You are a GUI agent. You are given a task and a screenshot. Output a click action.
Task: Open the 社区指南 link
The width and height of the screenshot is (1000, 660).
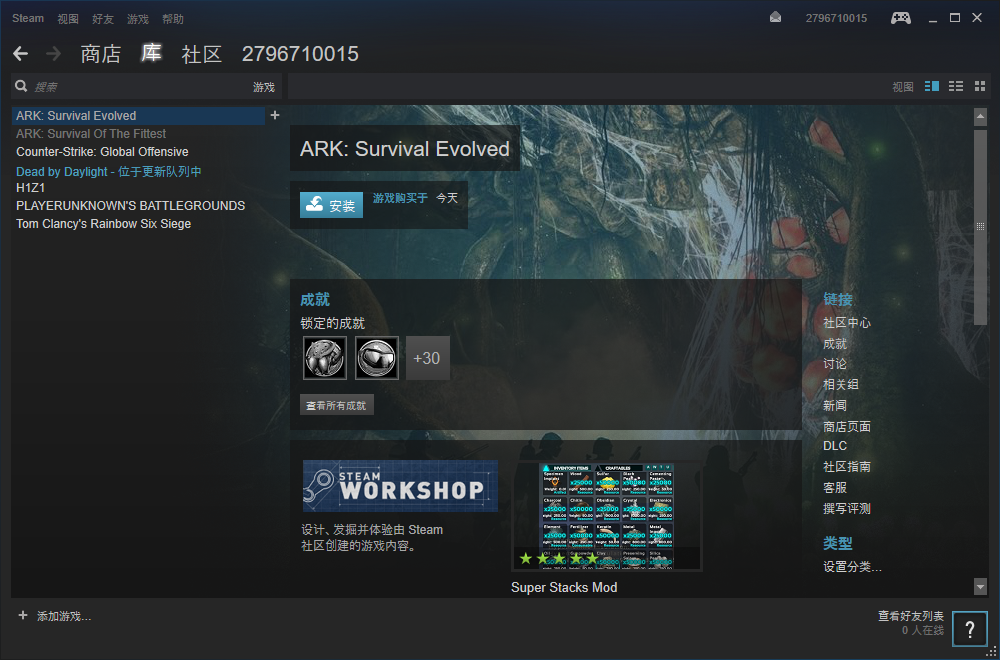847,467
